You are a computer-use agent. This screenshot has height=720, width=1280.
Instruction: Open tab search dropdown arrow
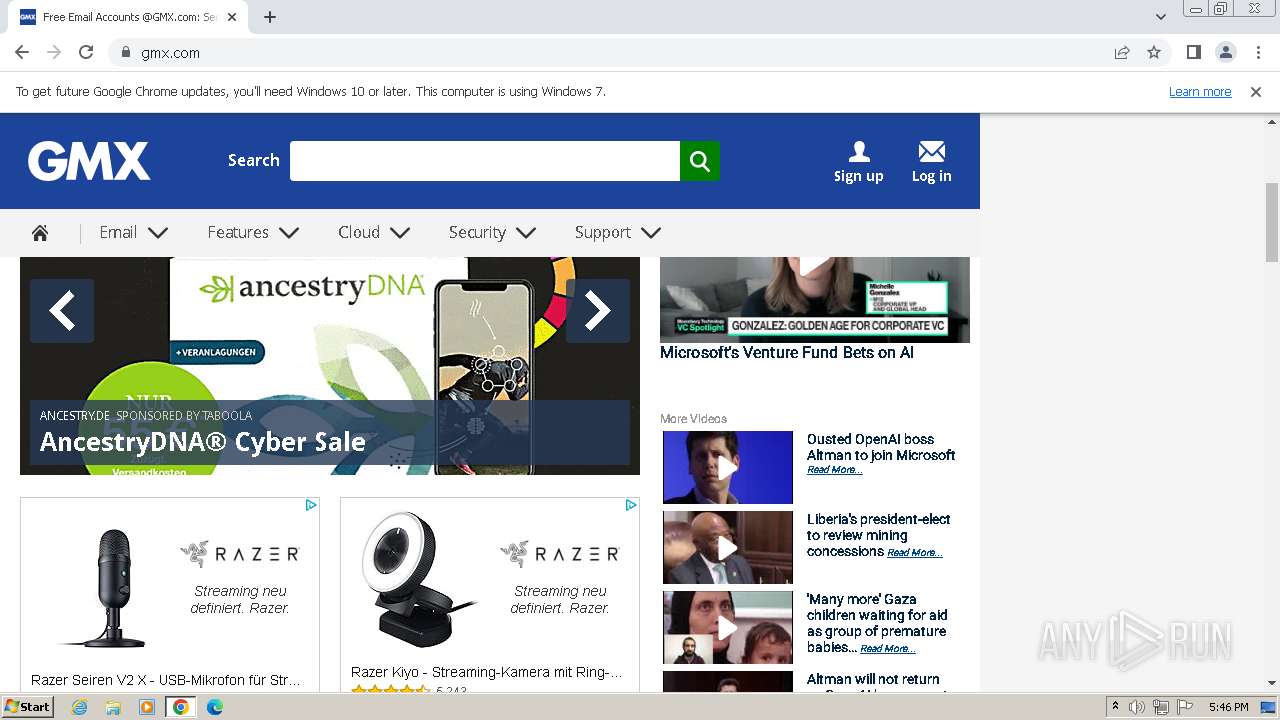click(x=1161, y=17)
